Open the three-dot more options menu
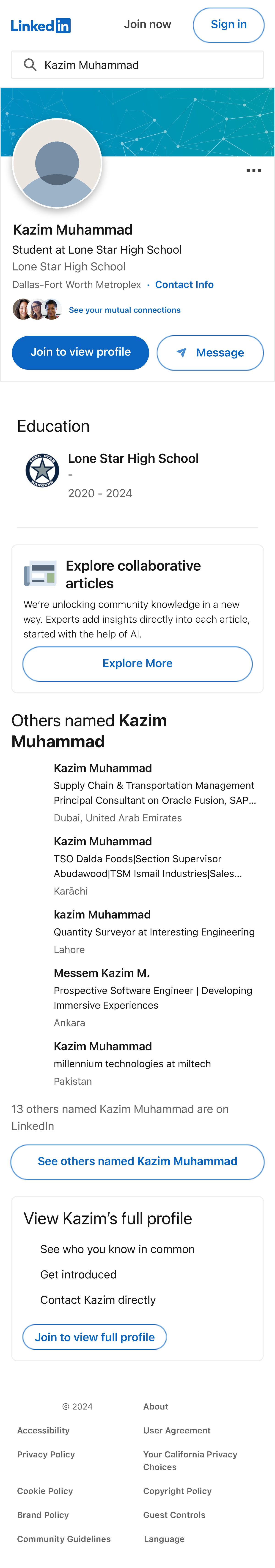The height and width of the screenshot is (1568, 275). [x=254, y=171]
